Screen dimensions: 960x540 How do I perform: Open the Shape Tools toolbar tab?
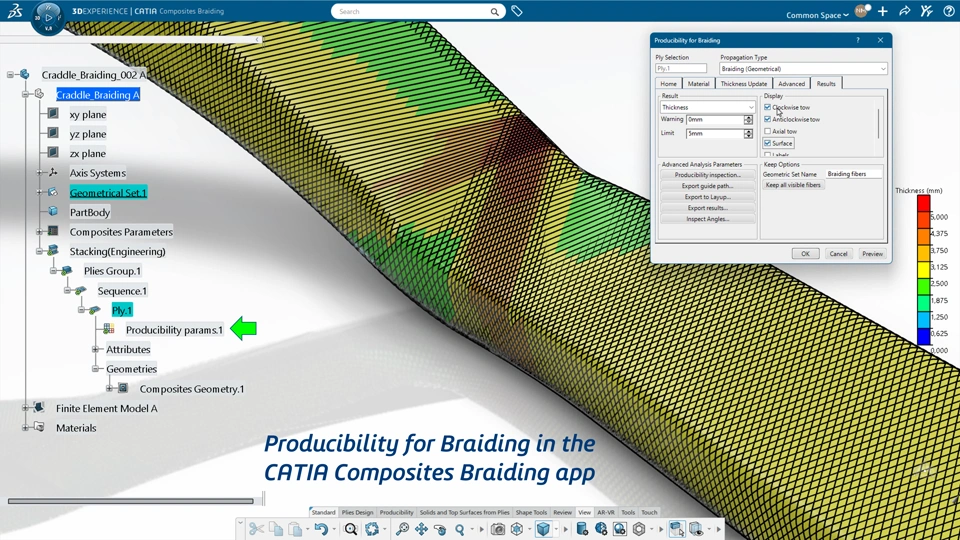point(531,512)
